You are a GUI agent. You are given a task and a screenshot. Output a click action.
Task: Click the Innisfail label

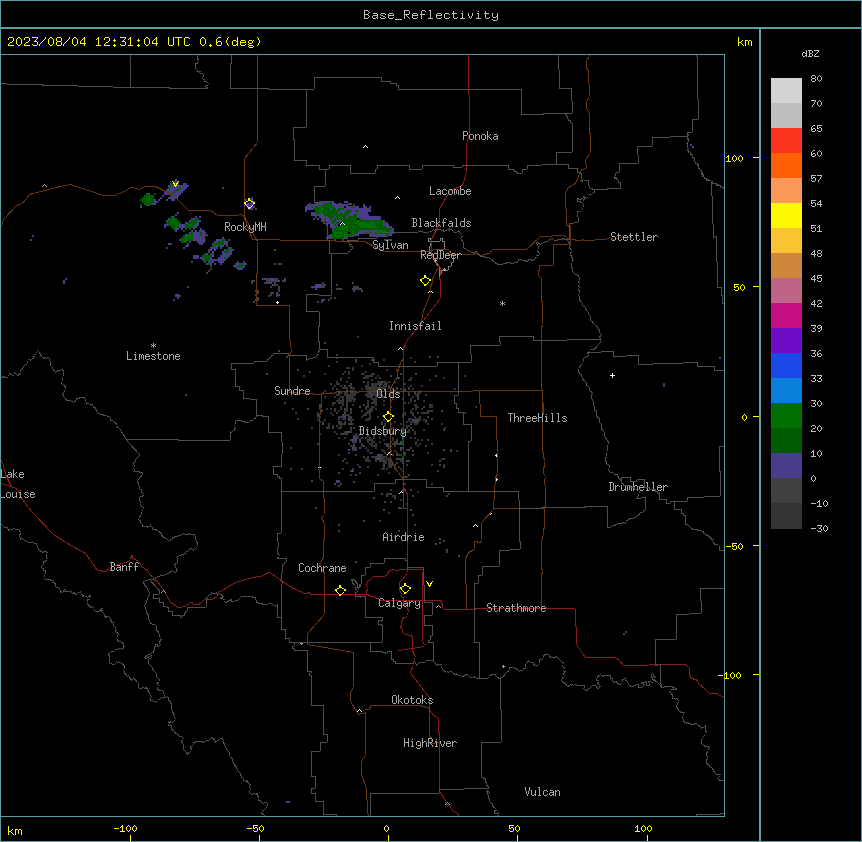[x=415, y=326]
